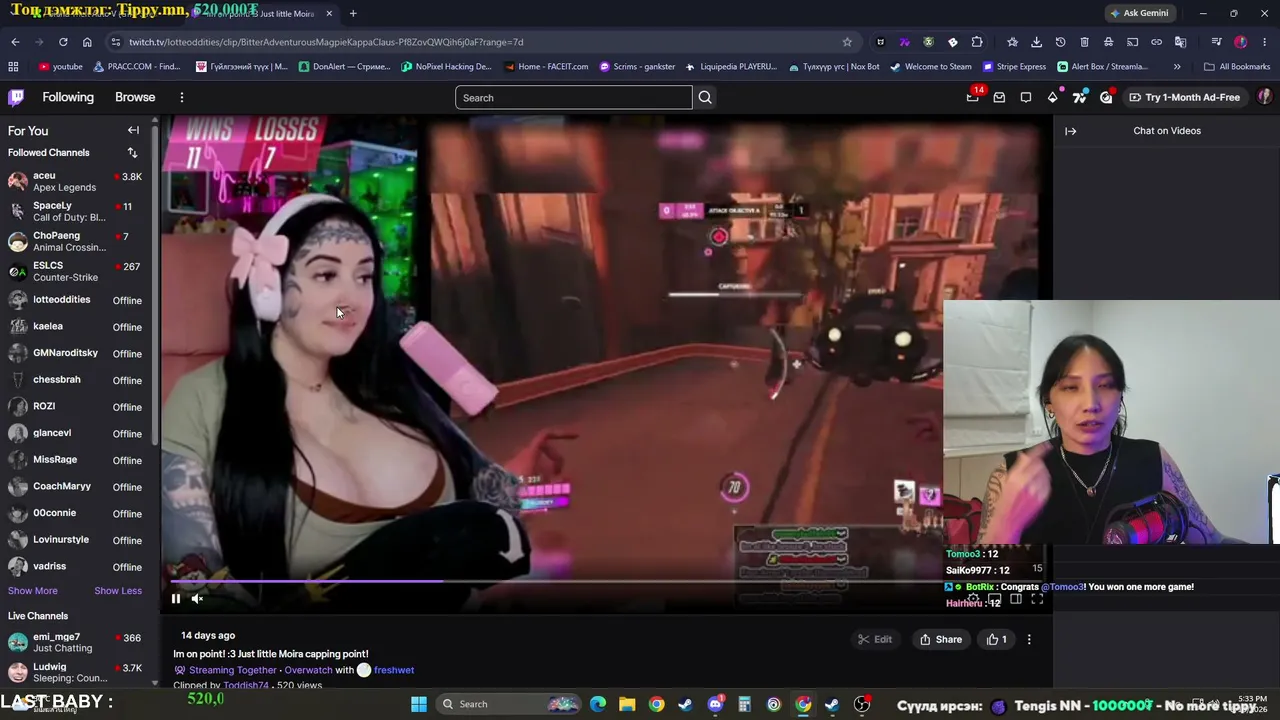Go back in the browser

point(15,42)
